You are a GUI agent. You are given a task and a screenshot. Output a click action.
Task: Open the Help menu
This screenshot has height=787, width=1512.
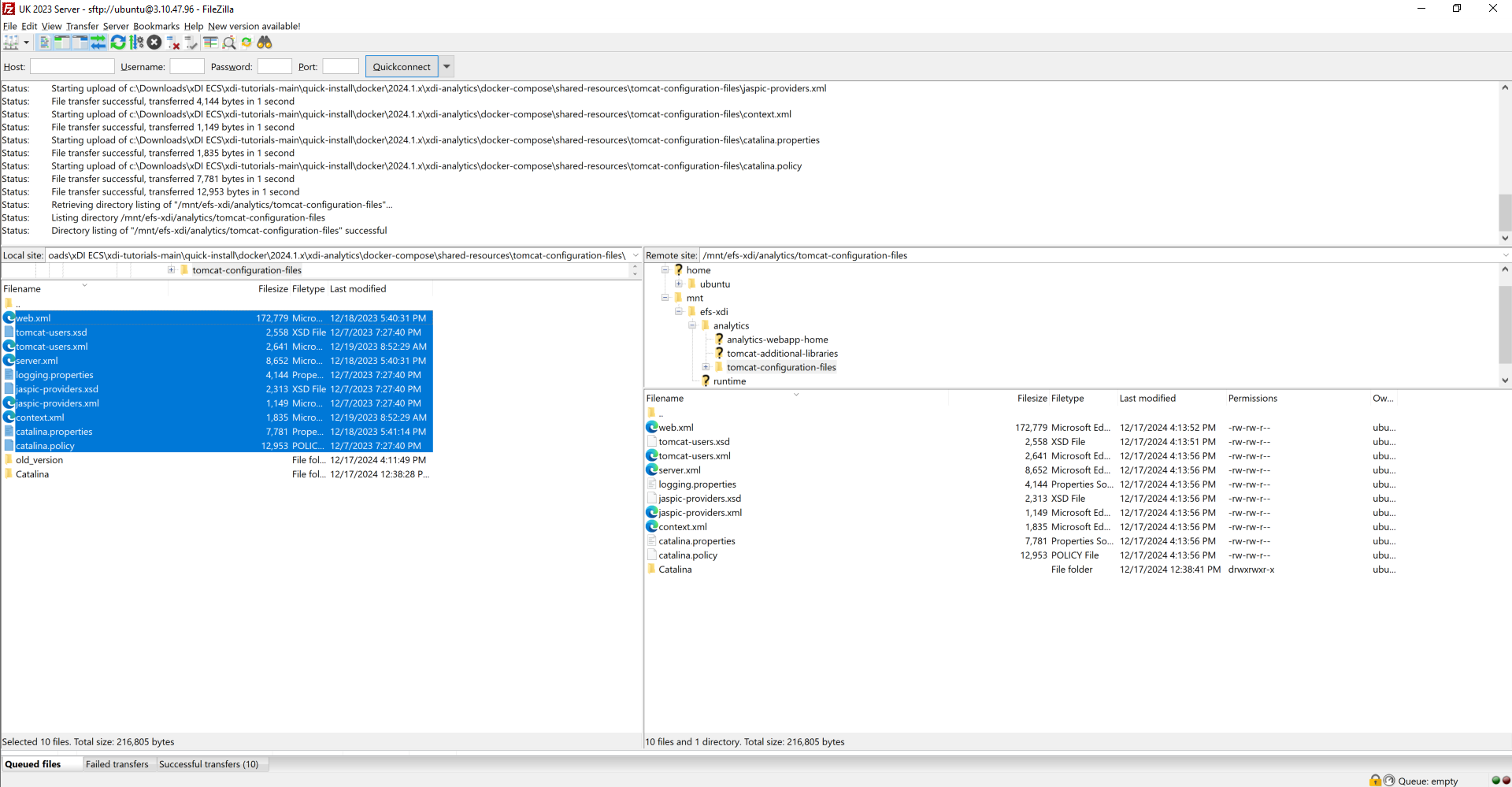pos(194,26)
